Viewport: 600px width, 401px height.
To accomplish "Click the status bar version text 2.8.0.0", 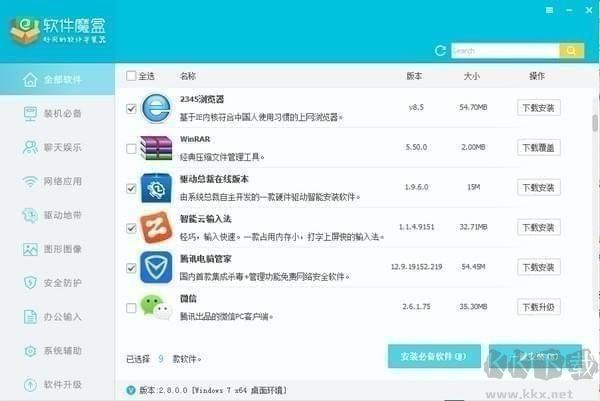I will tap(213, 390).
